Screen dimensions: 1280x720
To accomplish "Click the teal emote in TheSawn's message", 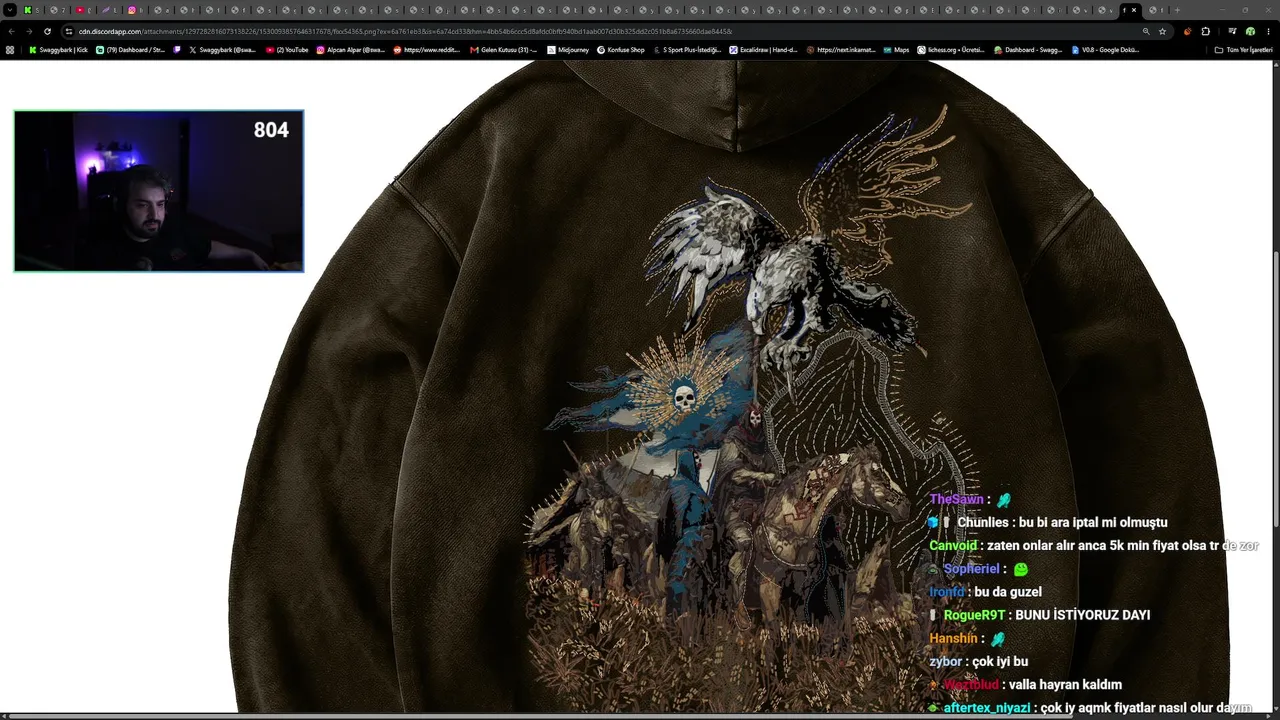I will 1004,499.
